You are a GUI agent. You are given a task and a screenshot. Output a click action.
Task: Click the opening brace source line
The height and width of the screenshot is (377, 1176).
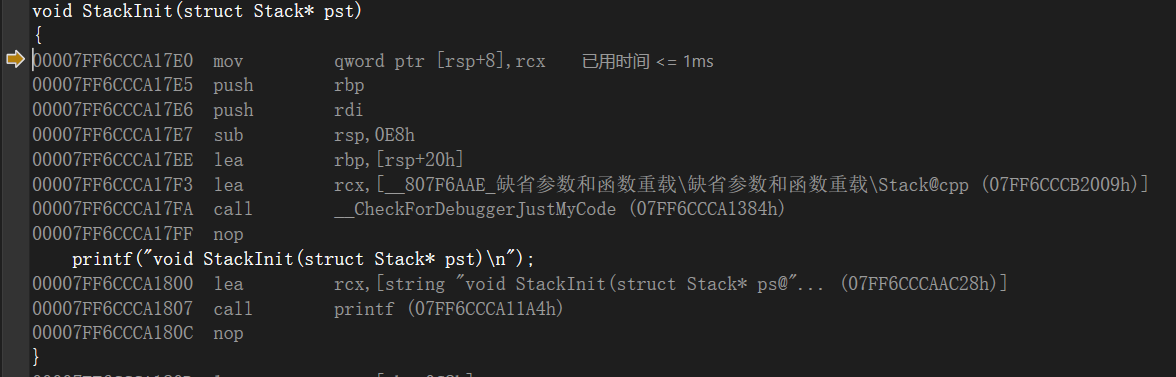pos(36,35)
